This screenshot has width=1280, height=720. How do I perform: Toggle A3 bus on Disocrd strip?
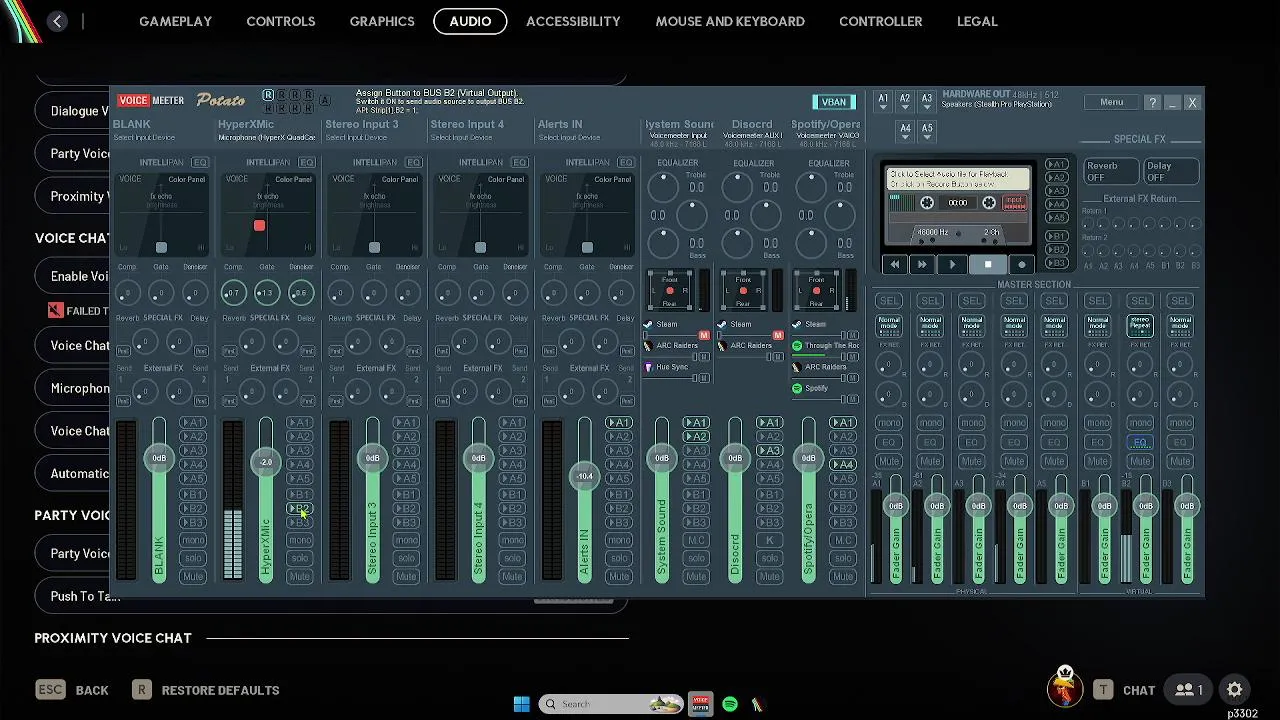click(x=769, y=451)
